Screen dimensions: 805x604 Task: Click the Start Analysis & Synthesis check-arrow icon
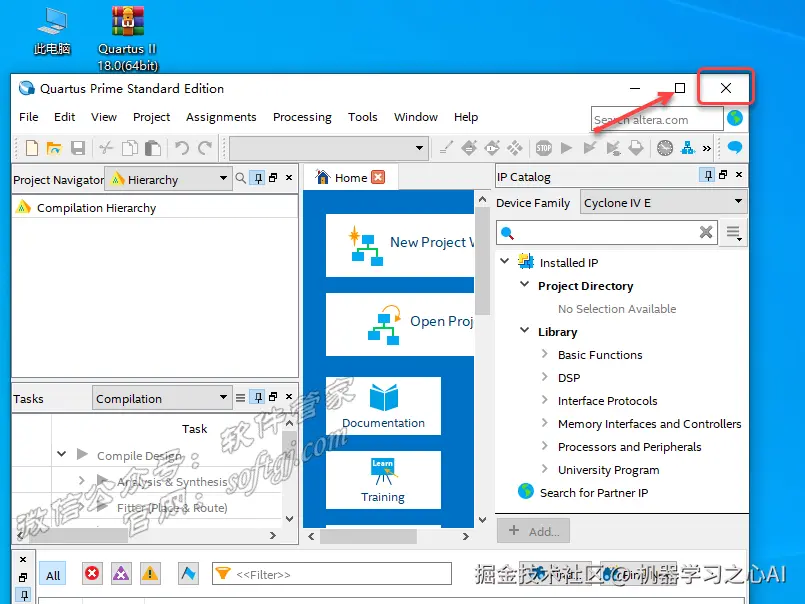coord(589,148)
